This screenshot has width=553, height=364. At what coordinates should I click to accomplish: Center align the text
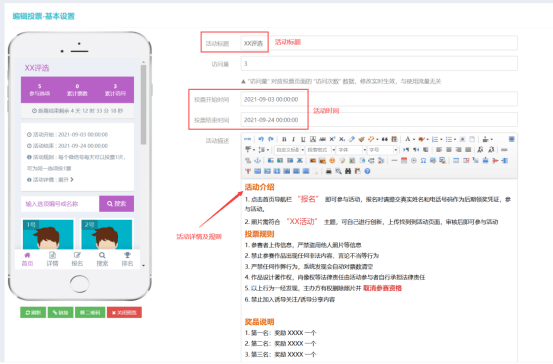click(449, 150)
